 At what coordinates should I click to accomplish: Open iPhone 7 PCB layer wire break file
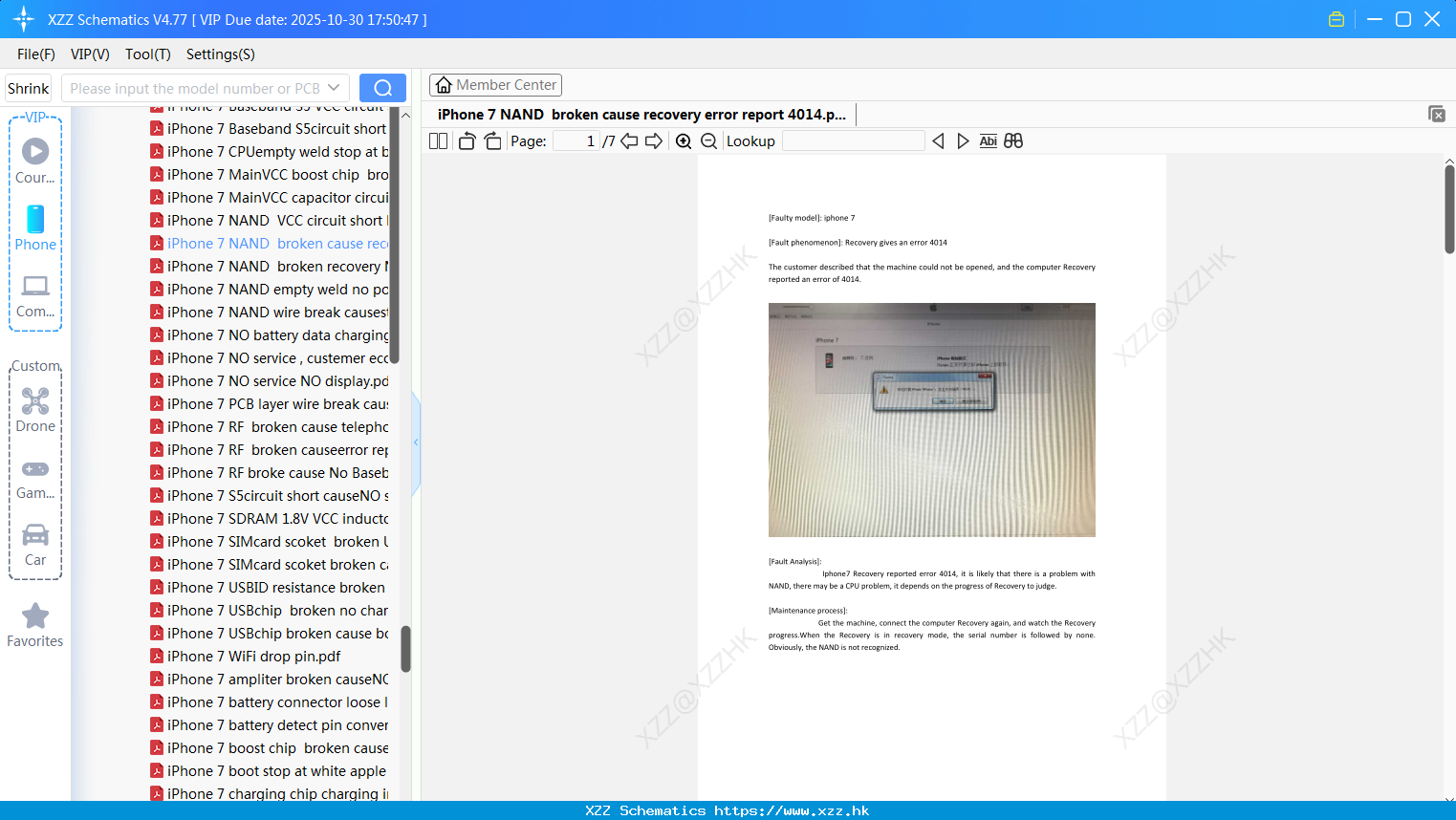point(270,404)
